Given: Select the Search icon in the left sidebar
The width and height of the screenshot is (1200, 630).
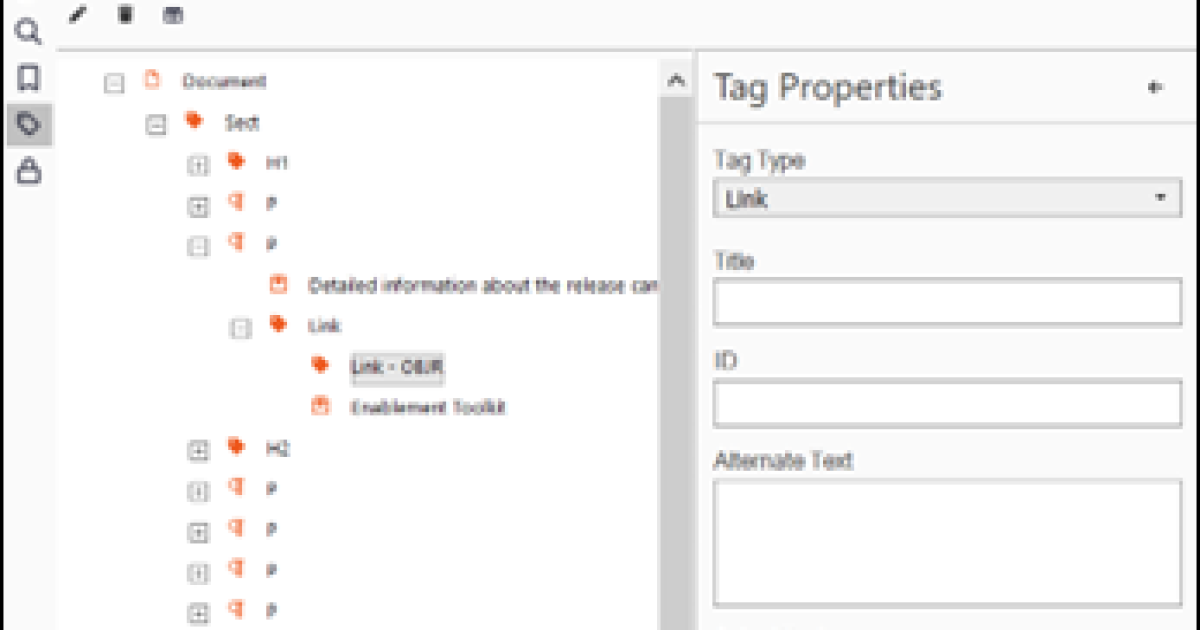Looking at the screenshot, I should click(x=29, y=33).
